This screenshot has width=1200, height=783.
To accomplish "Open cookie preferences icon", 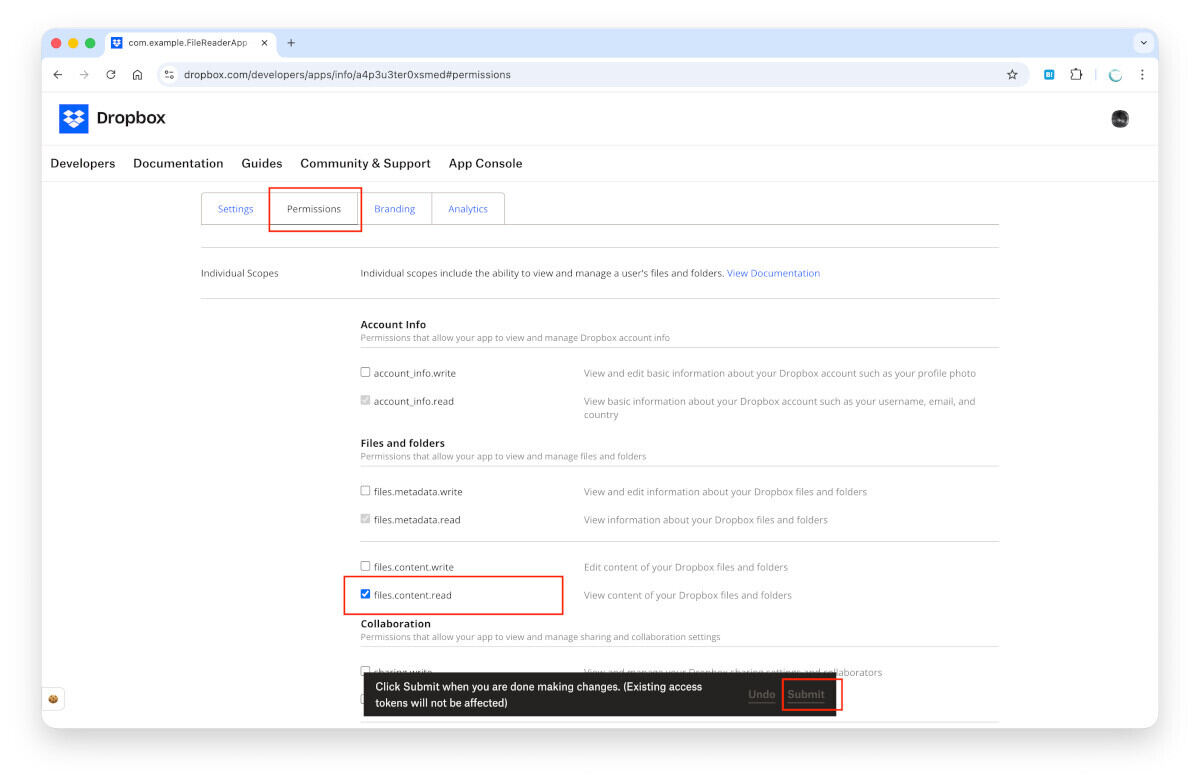I will [x=53, y=699].
